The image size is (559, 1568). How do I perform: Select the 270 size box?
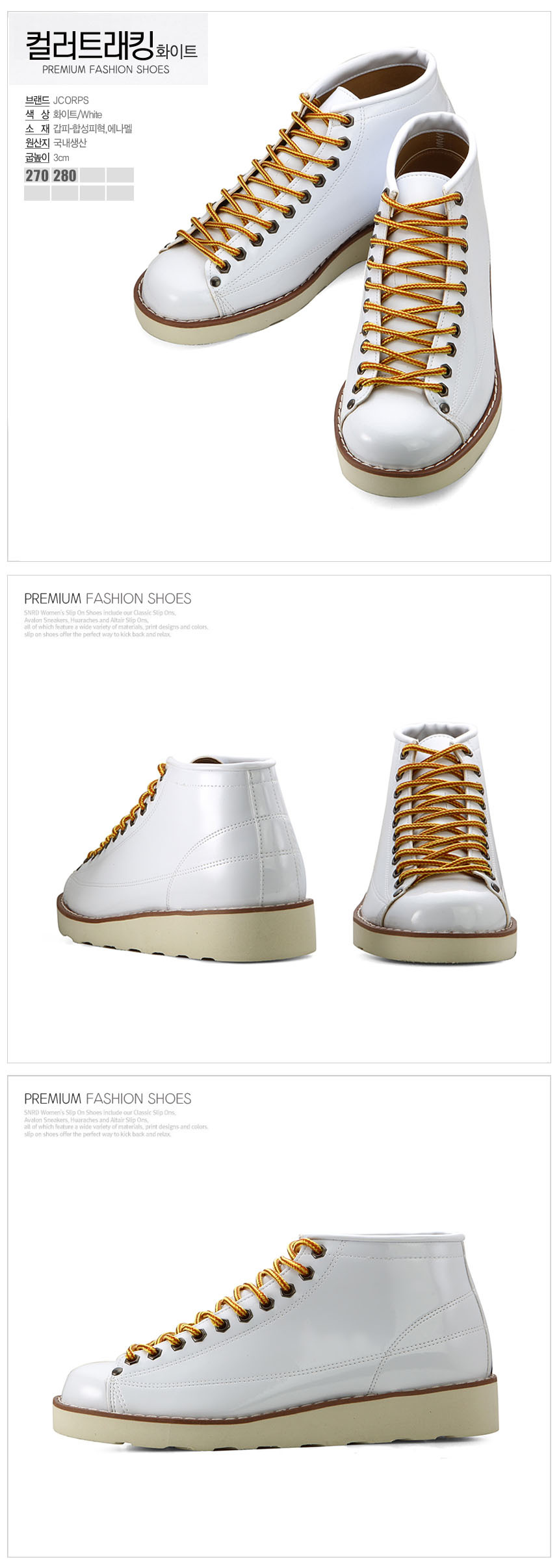pos(37,175)
